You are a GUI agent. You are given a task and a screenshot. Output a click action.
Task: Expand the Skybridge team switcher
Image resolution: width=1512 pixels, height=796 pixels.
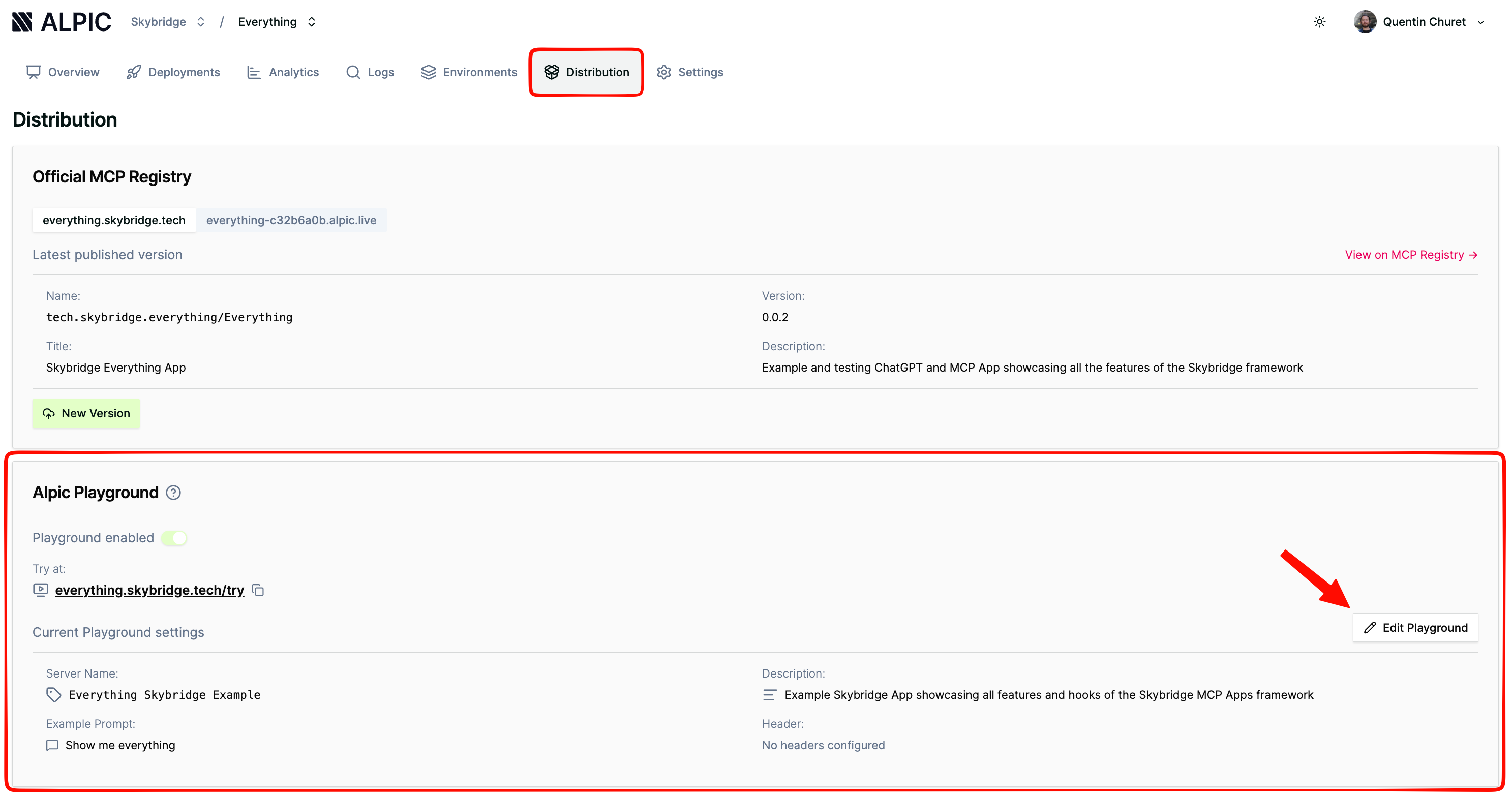pyautogui.click(x=201, y=22)
